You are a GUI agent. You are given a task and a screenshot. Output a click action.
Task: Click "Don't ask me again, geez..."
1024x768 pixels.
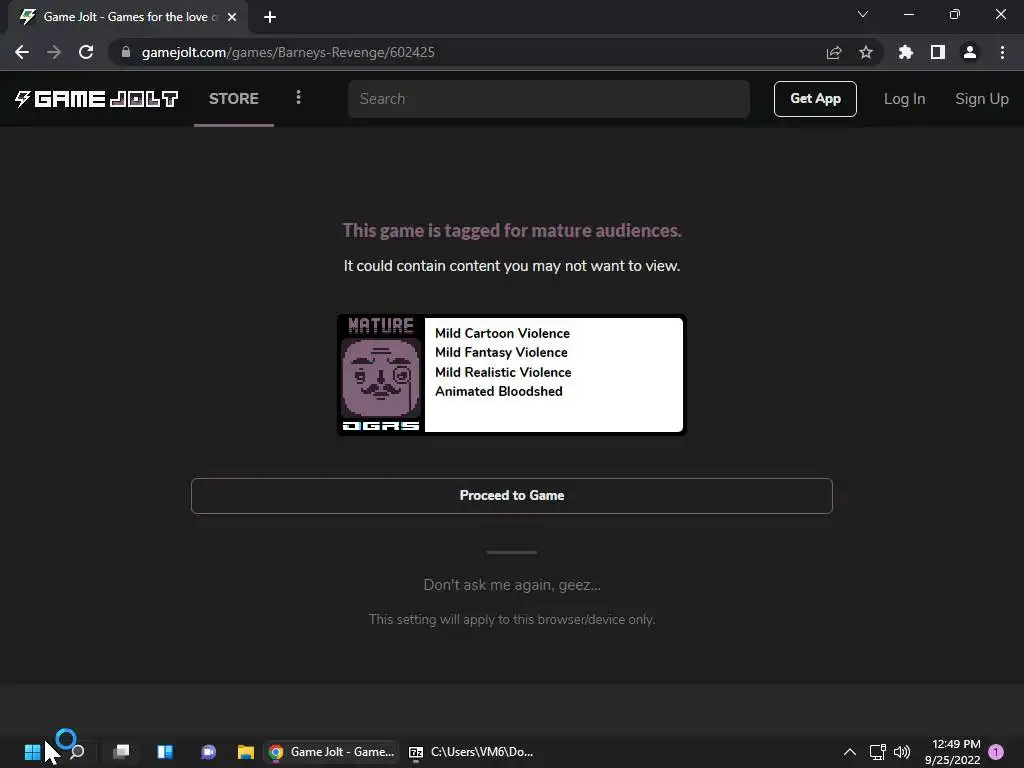[512, 584]
